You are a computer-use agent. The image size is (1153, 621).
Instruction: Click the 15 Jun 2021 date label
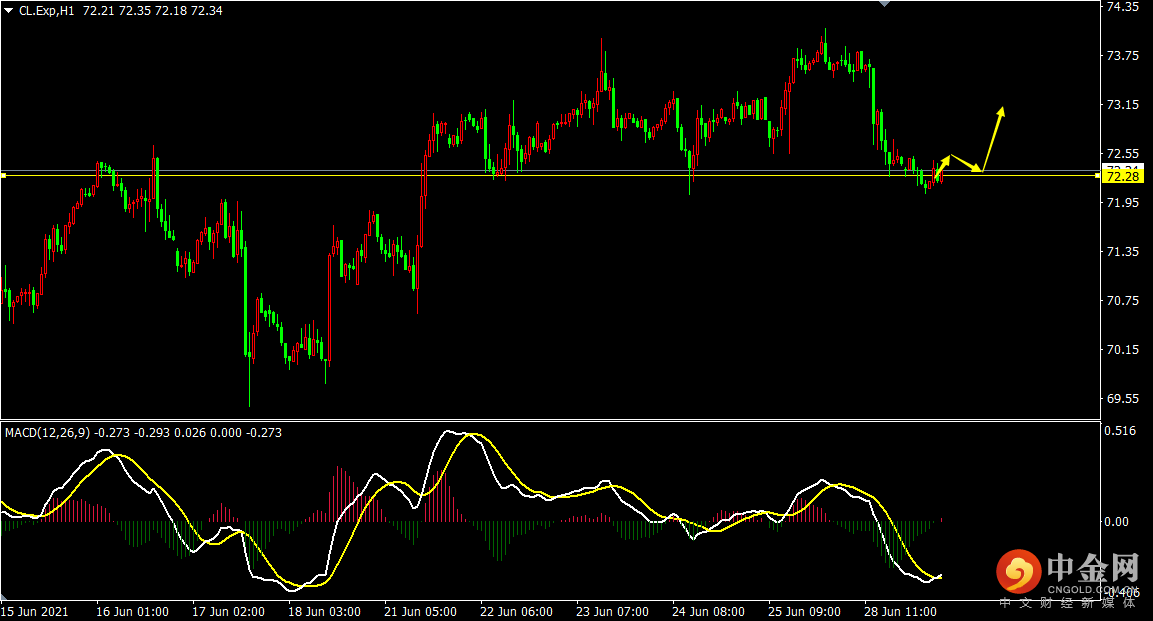point(35,611)
